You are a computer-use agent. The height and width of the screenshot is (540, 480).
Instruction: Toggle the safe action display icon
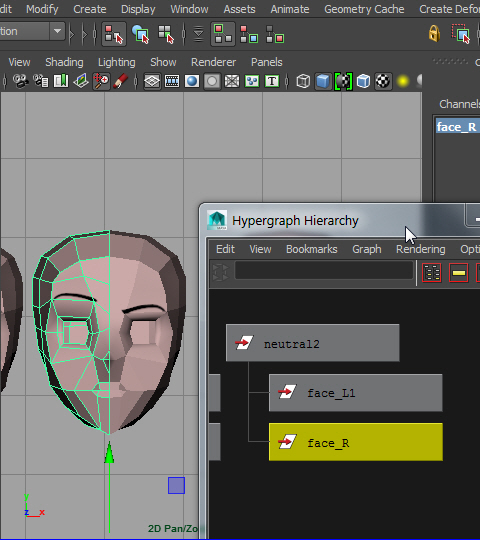252,81
